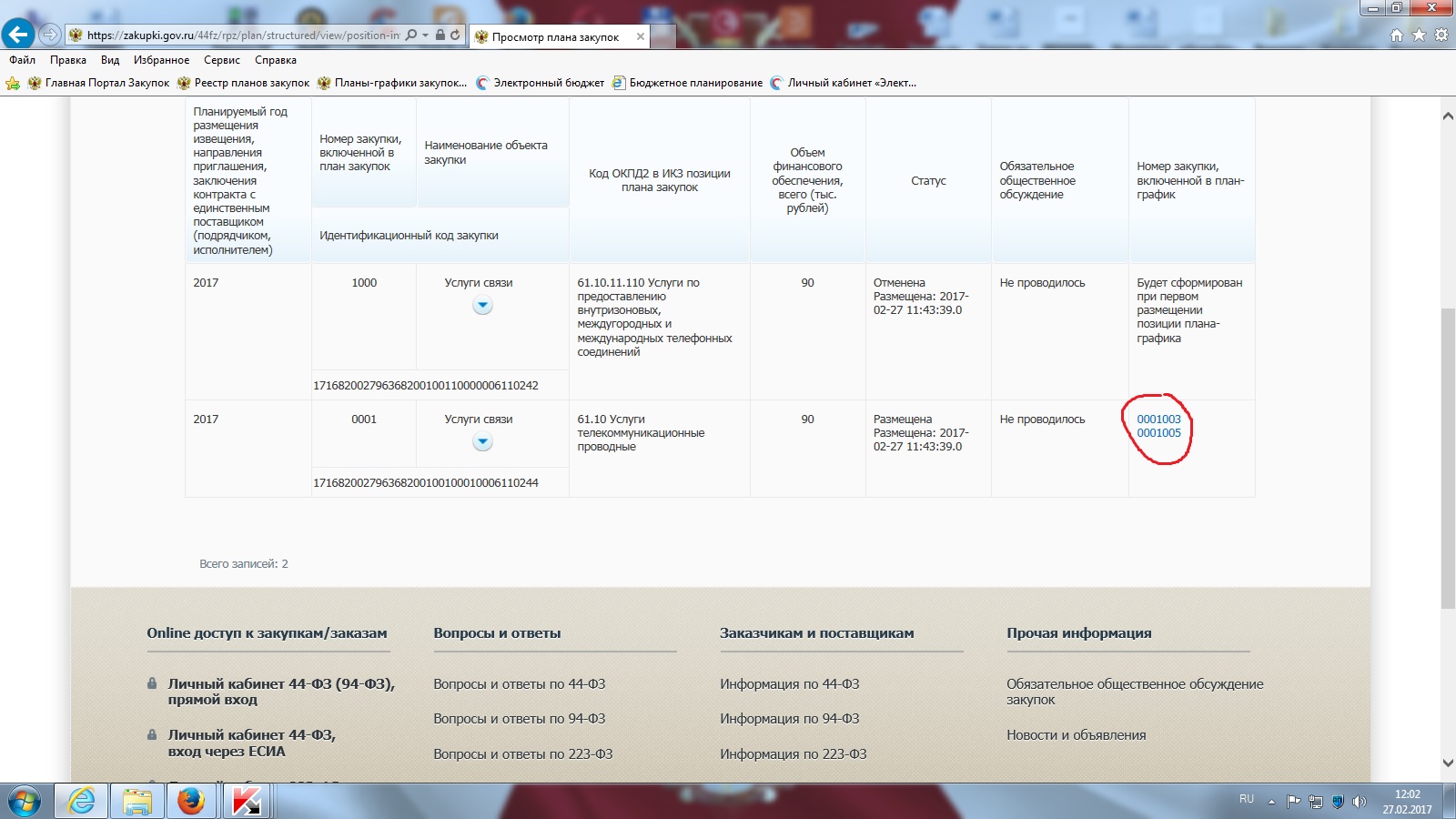Click the Windows Start button

tap(25, 802)
